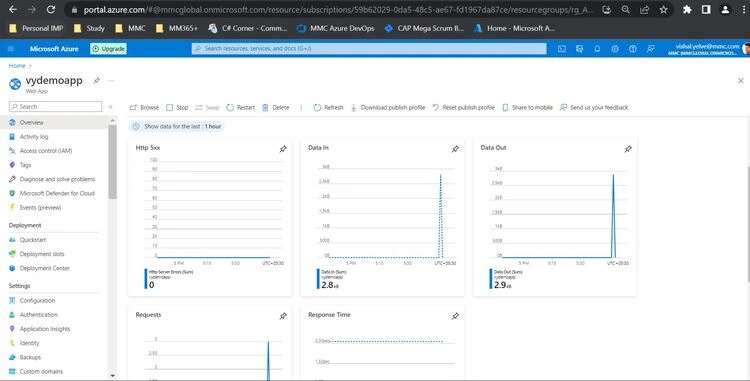
Task: Reset publish profile
Action: [x=463, y=108]
